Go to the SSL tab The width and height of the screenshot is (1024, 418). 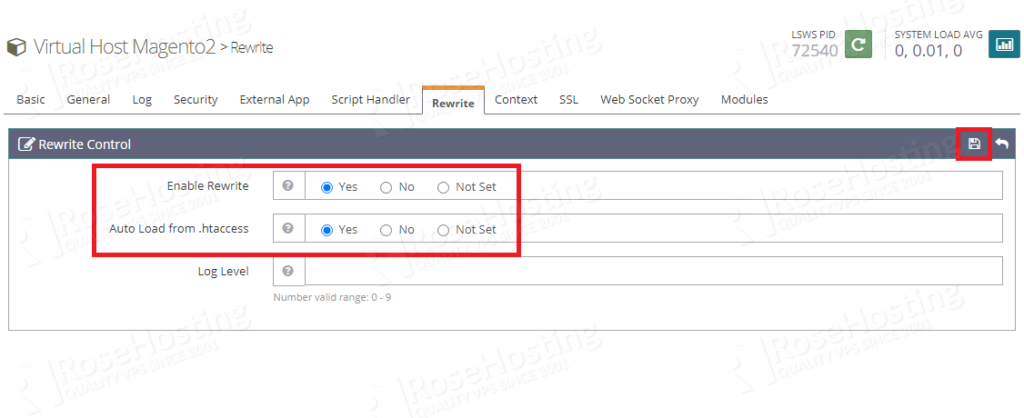(x=568, y=100)
